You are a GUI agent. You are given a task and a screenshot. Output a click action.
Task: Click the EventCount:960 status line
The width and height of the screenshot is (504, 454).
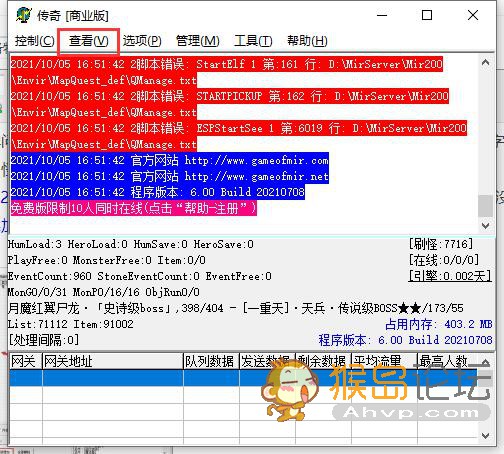pos(140,276)
